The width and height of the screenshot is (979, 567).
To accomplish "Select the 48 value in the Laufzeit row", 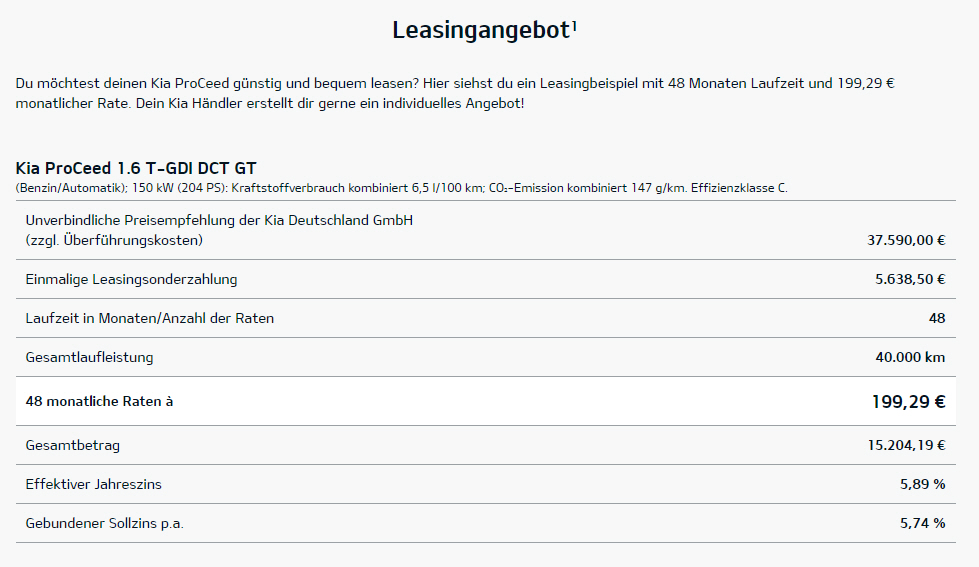I will (x=936, y=318).
